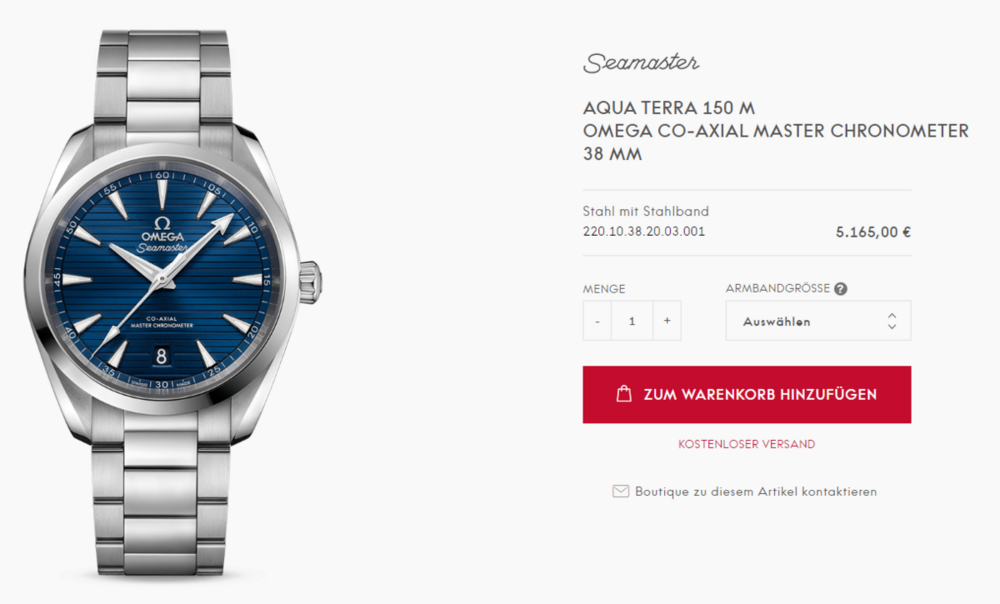The image size is (1000, 604).
Task: Click the shopping bag icon on the red button
Action: point(624,394)
